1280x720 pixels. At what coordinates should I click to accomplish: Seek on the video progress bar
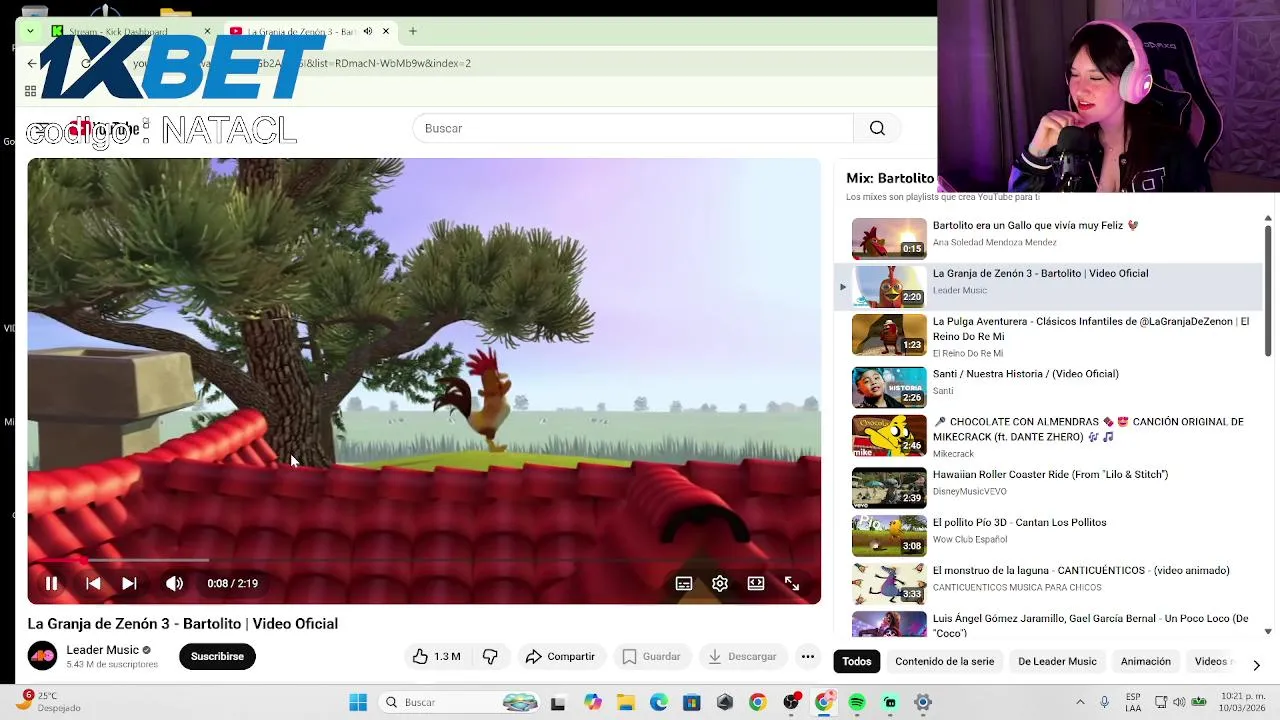[x=424, y=561]
